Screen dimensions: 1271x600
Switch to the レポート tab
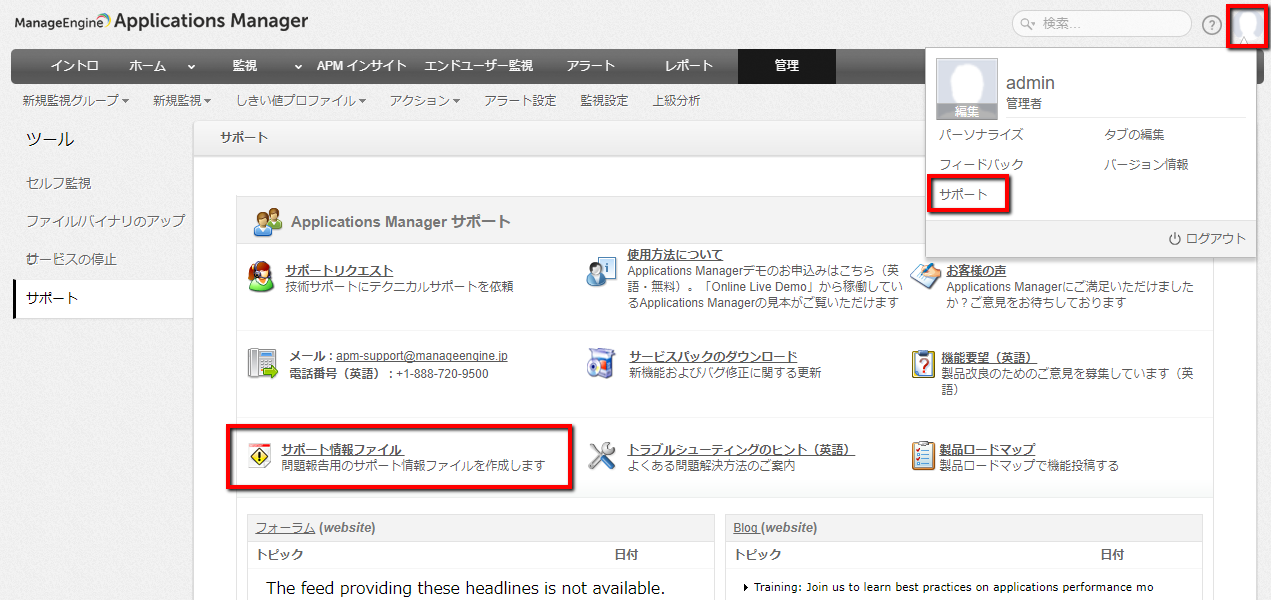[689, 66]
